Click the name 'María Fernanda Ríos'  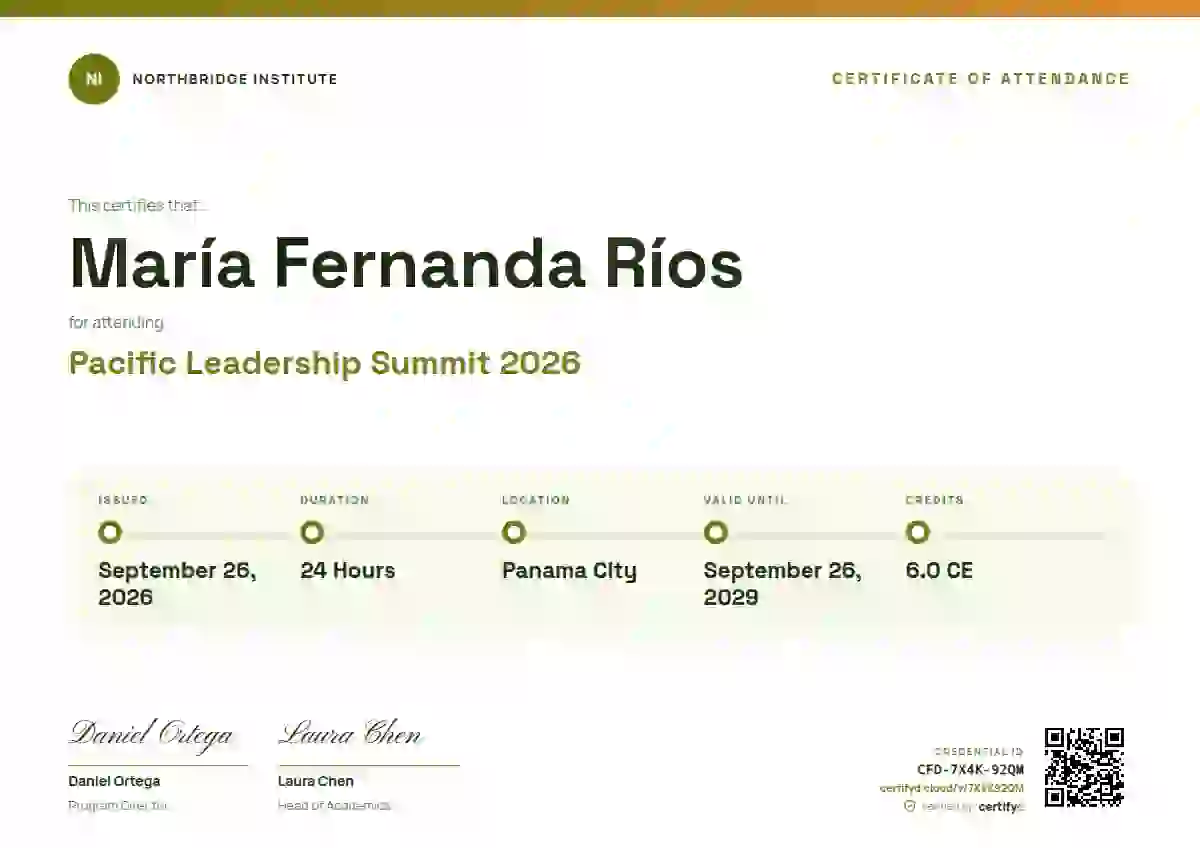pyautogui.click(x=406, y=264)
